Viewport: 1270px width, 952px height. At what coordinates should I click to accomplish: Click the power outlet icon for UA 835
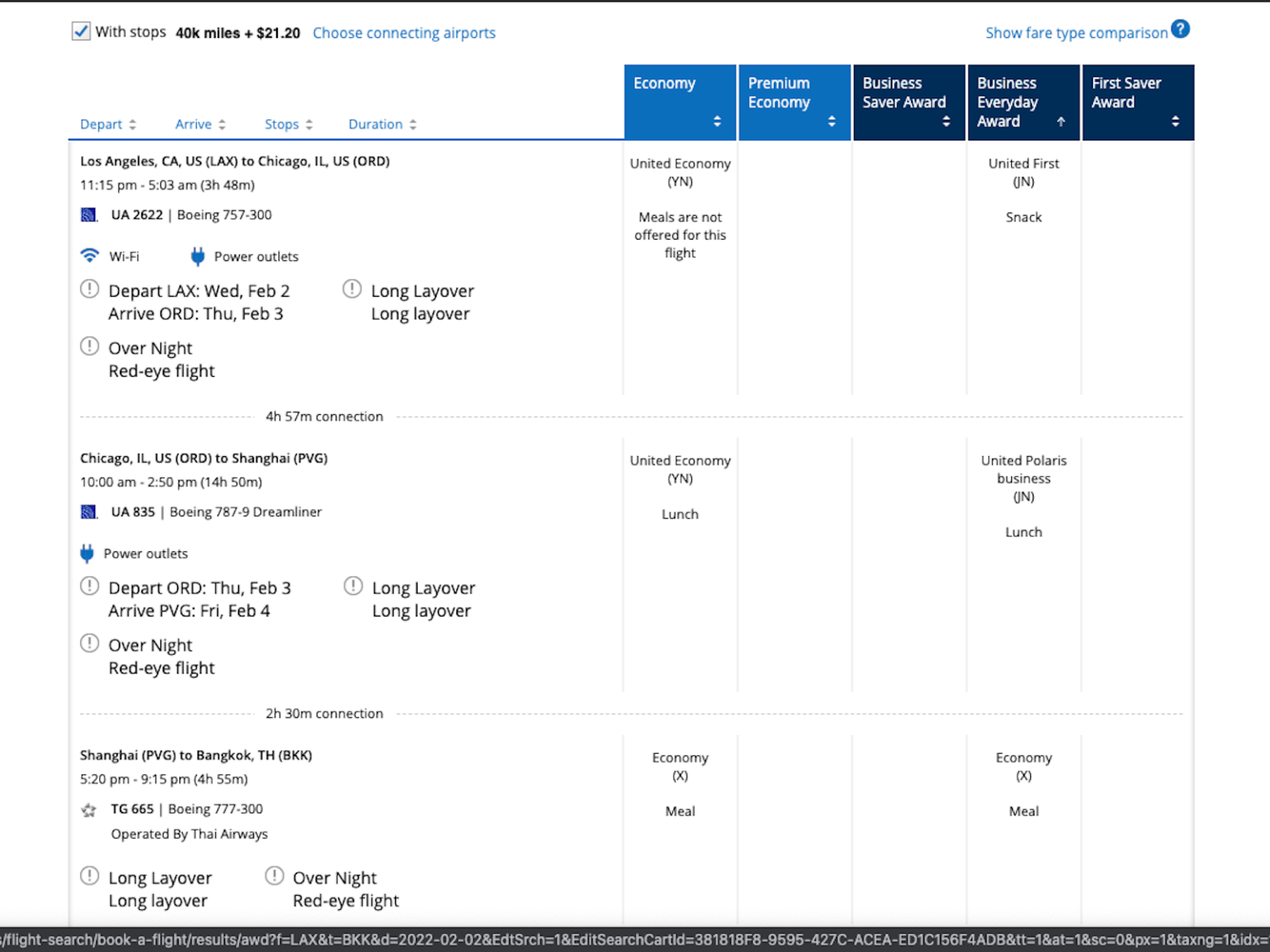87,554
